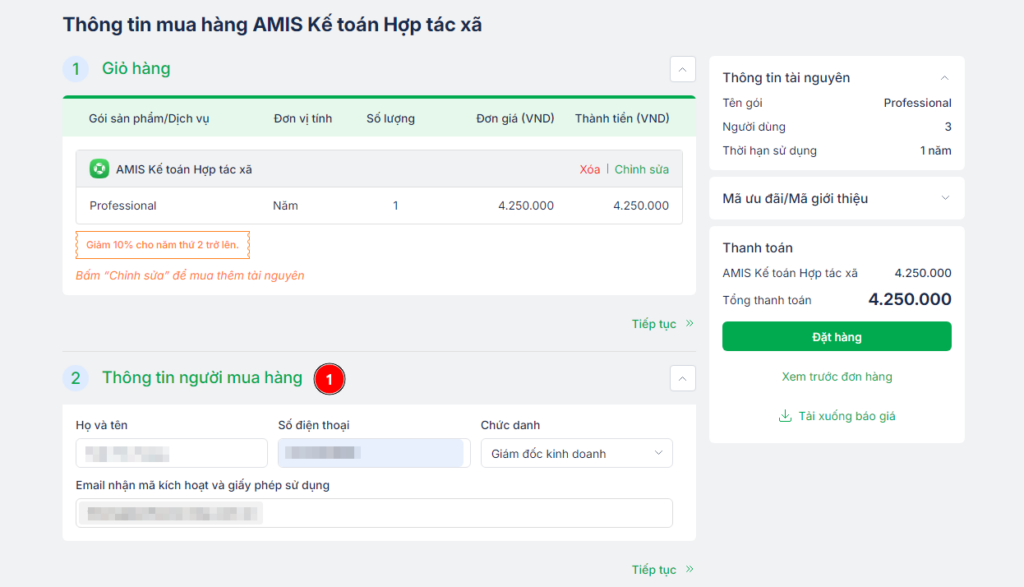Click the AMIS Kế toán Hợp tác xã product icon
Image resolution: width=1024 pixels, height=587 pixels.
(x=99, y=168)
